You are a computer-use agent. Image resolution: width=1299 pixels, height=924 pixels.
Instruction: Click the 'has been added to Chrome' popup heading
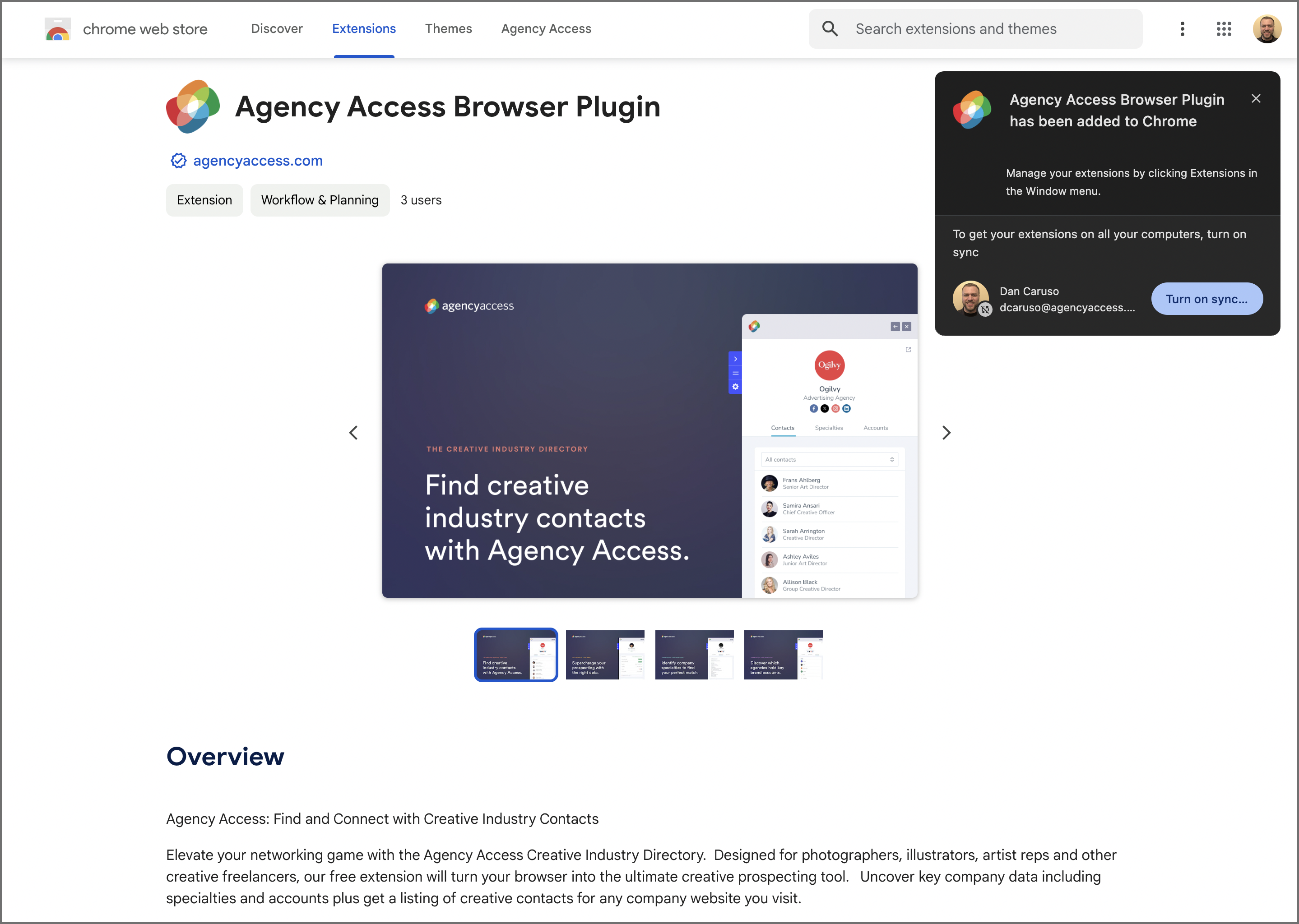pyautogui.click(x=1117, y=111)
